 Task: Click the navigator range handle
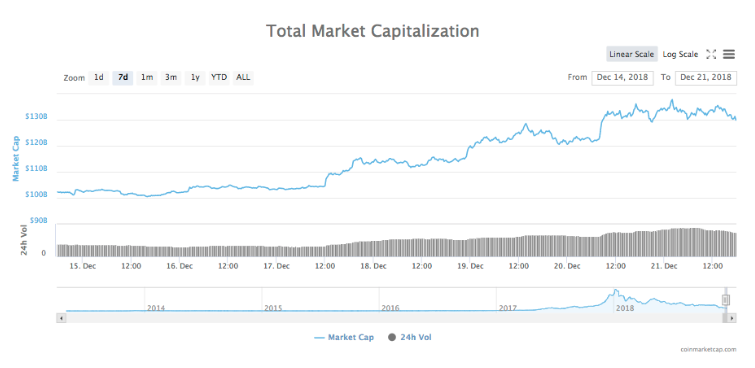pos(726,300)
